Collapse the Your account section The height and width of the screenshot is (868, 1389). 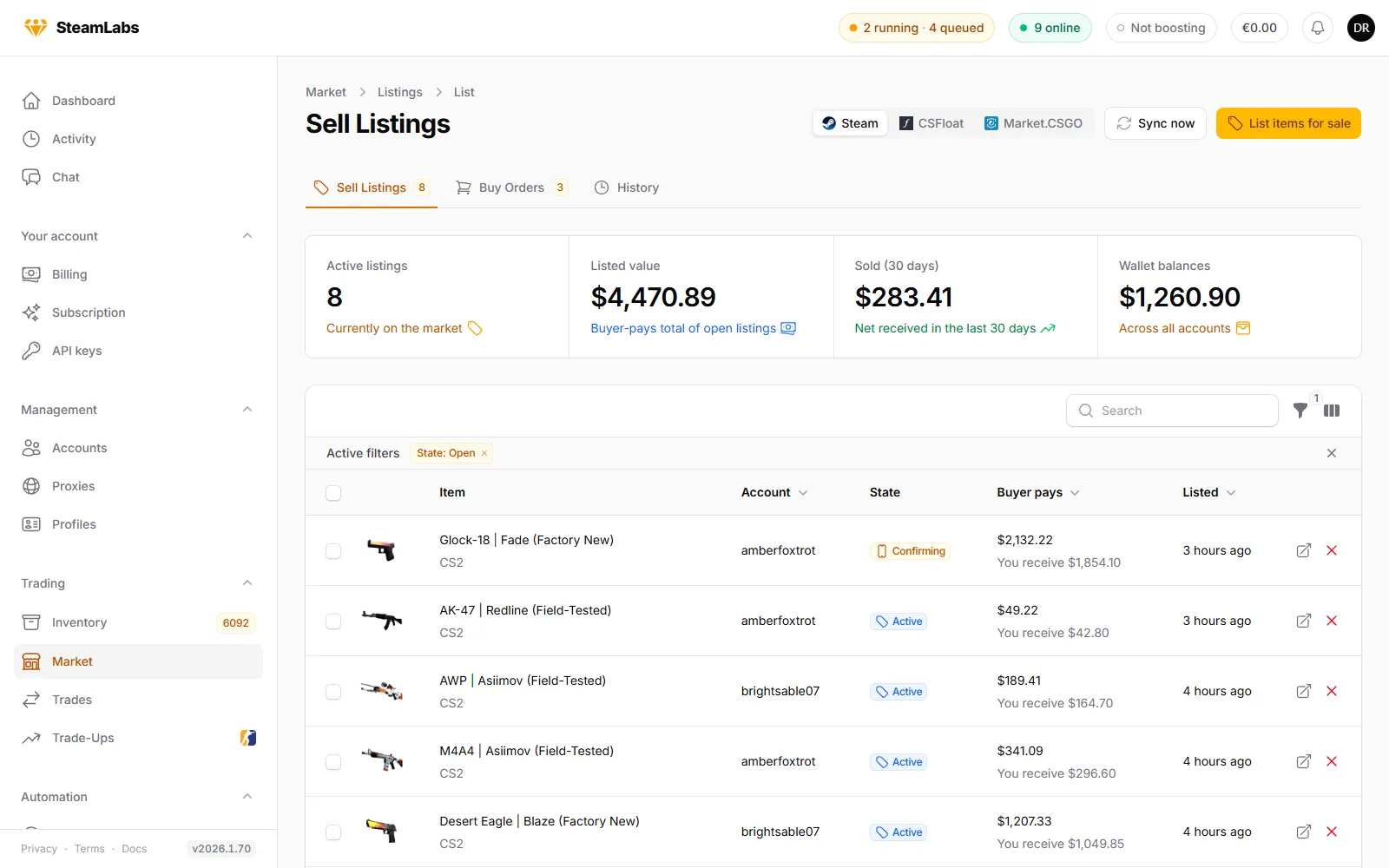point(247,236)
